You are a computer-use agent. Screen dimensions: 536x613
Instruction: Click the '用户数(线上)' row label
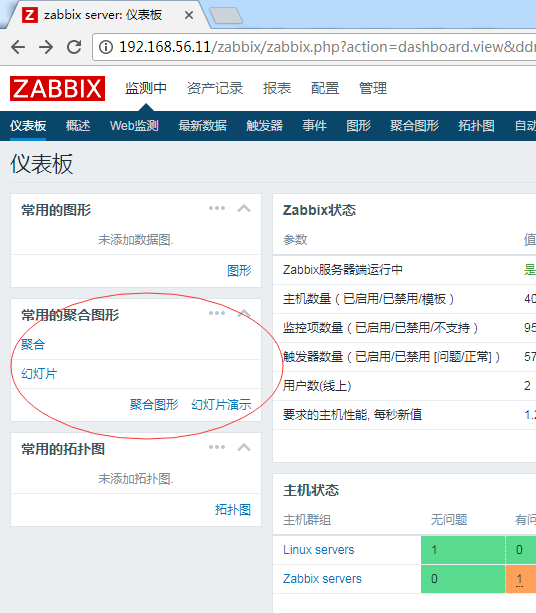click(x=317, y=386)
